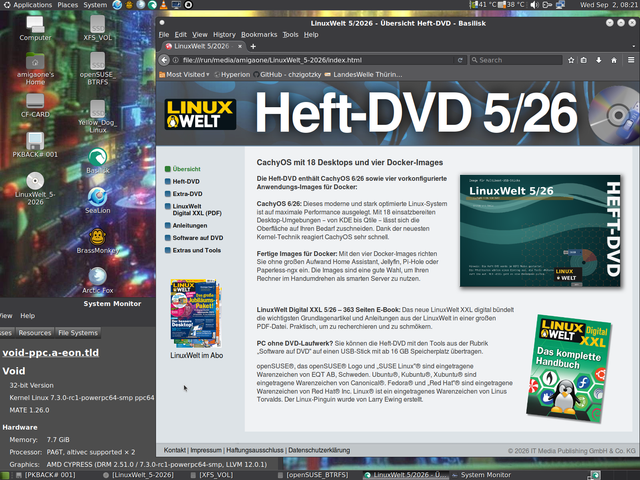This screenshot has height=480, width=640.
Task: Click the VLC cone launcher in top panel
Action: (x=164, y=5)
